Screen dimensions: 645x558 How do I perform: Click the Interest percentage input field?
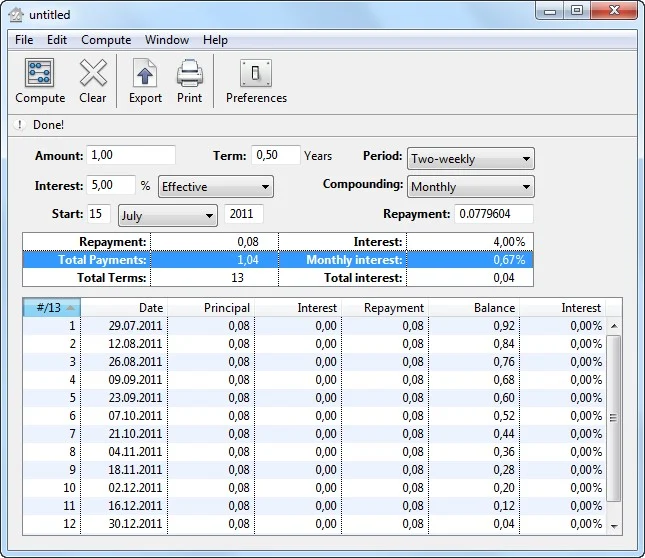[111, 185]
